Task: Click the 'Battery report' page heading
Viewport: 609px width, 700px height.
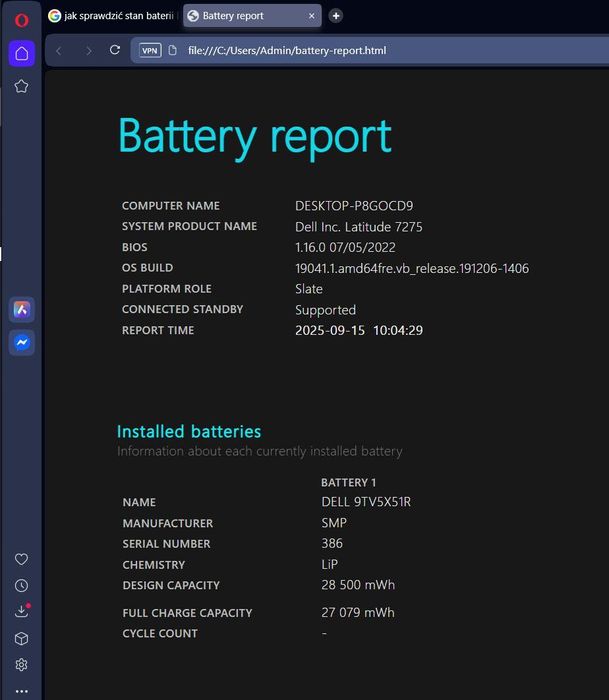Action: click(x=254, y=137)
